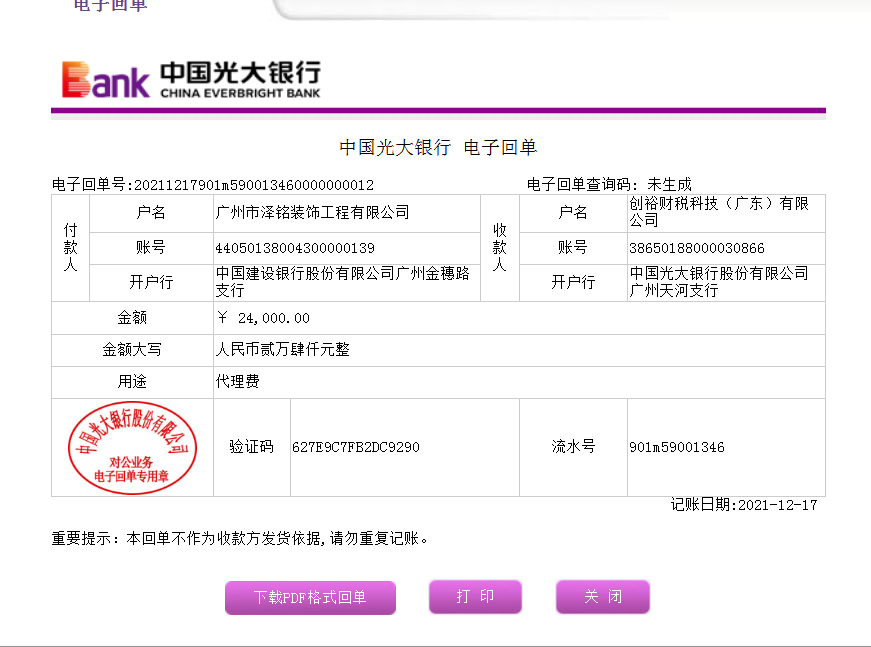Click the 重要提示 notice line
871x647 pixels.
click(x=239, y=538)
